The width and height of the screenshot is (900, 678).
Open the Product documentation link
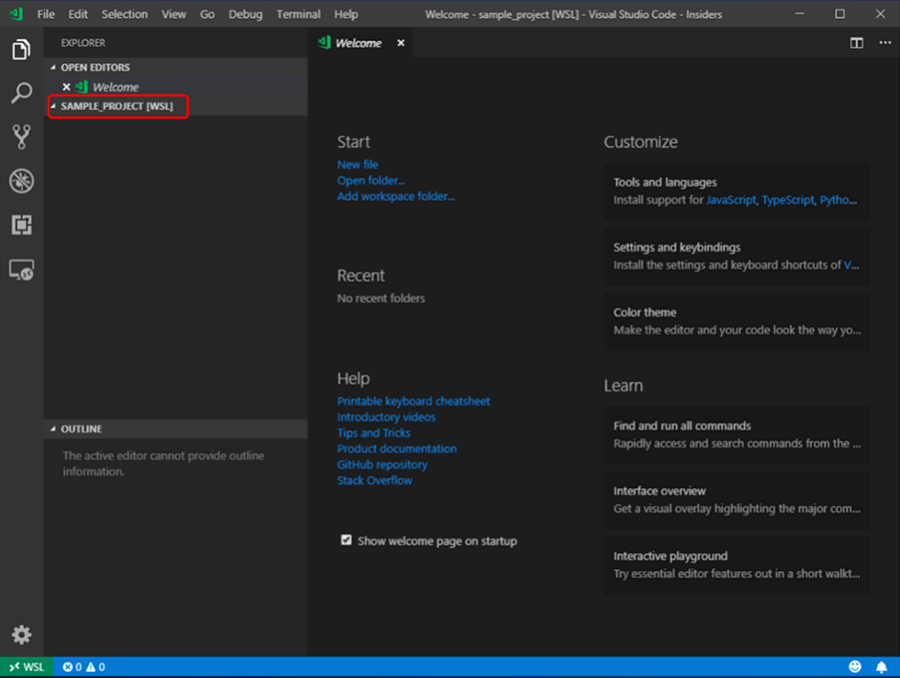coord(397,449)
